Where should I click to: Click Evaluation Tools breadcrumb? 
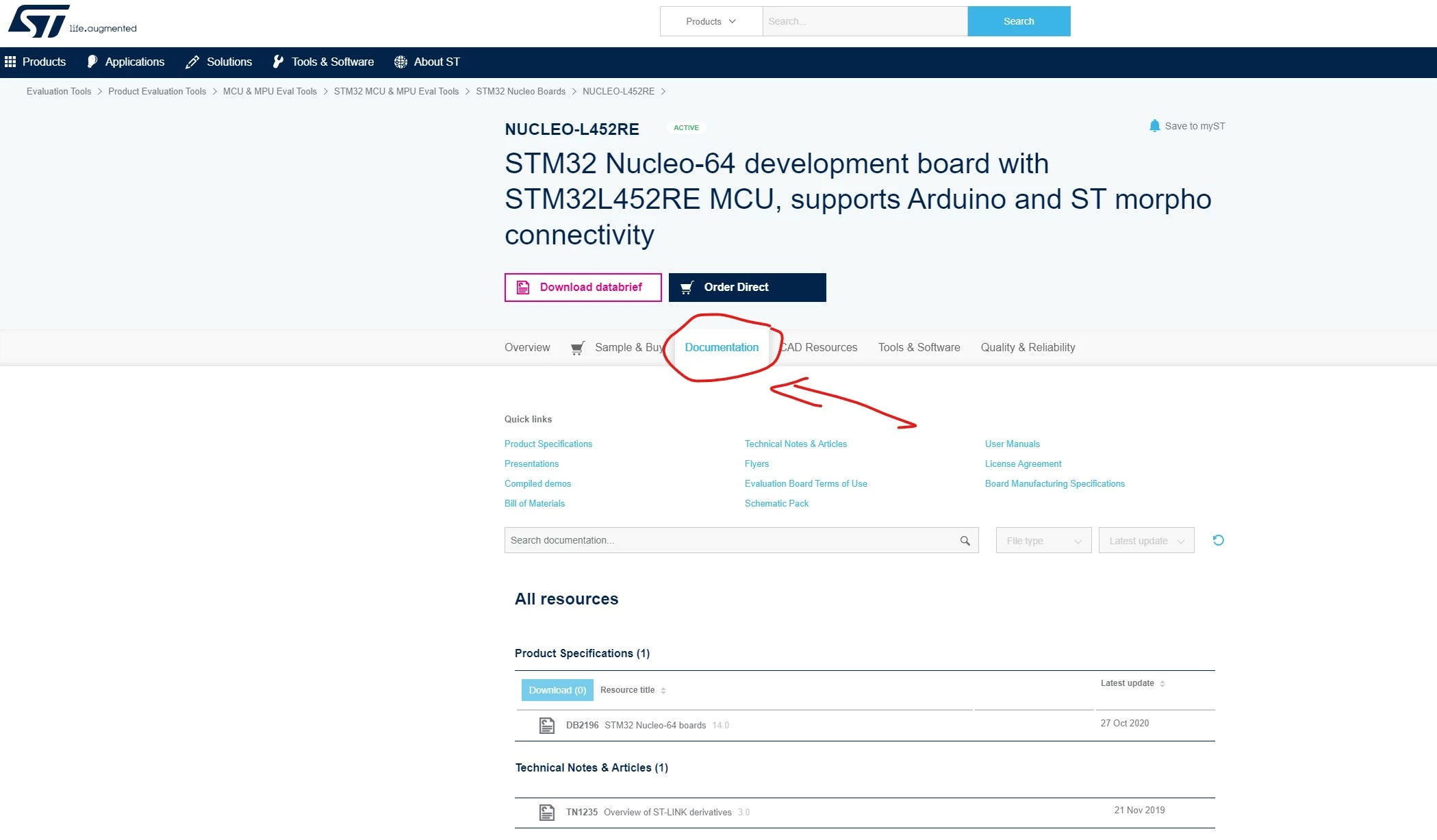tap(59, 92)
